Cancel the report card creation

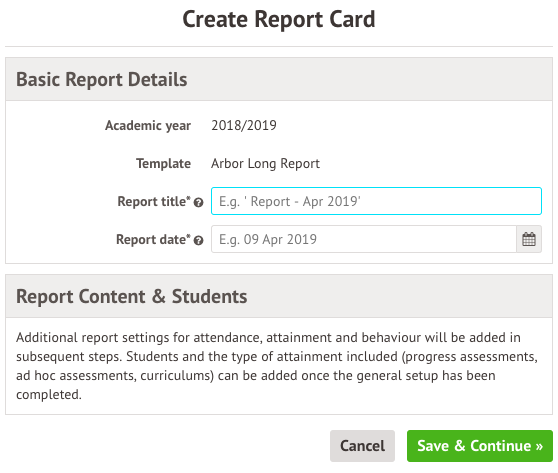tap(362, 446)
